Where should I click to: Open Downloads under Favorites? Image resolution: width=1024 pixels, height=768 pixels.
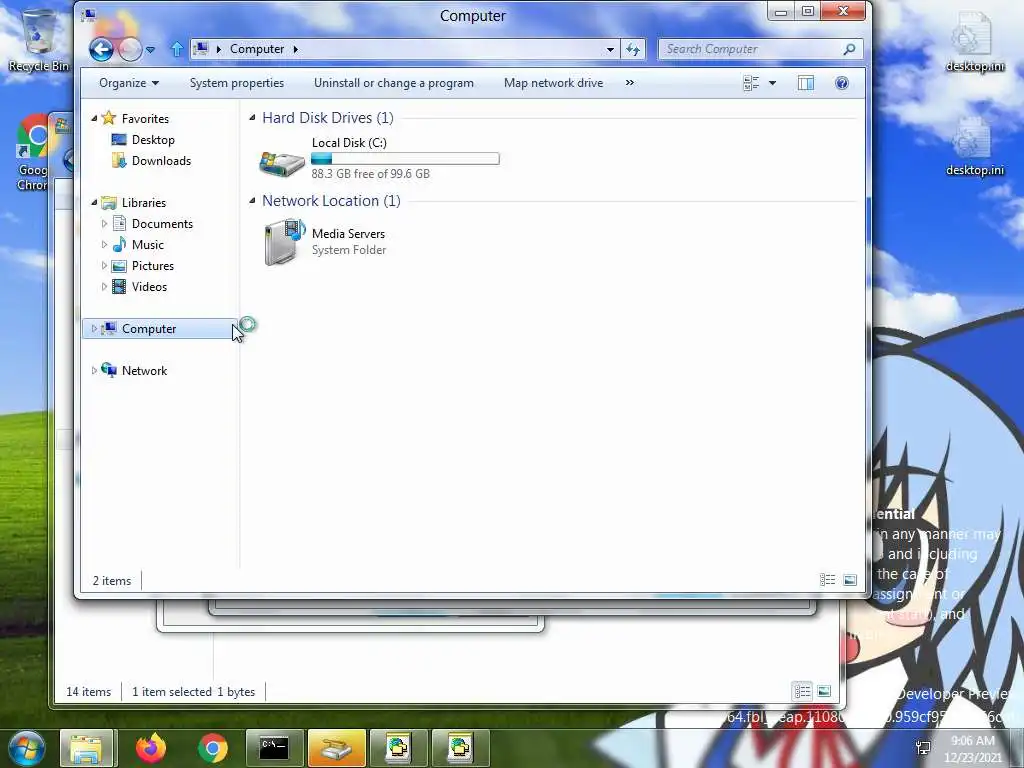pyautogui.click(x=161, y=161)
